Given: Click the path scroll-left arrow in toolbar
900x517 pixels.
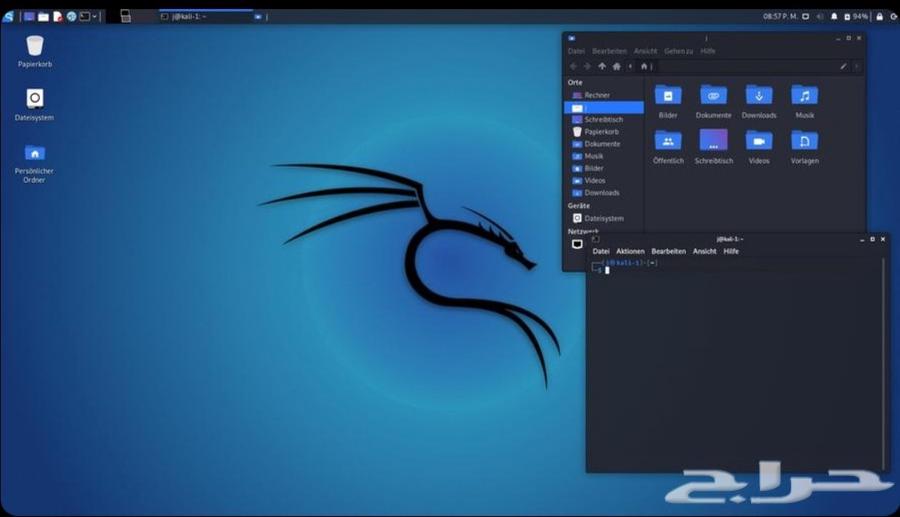Looking at the screenshot, I should [630, 67].
